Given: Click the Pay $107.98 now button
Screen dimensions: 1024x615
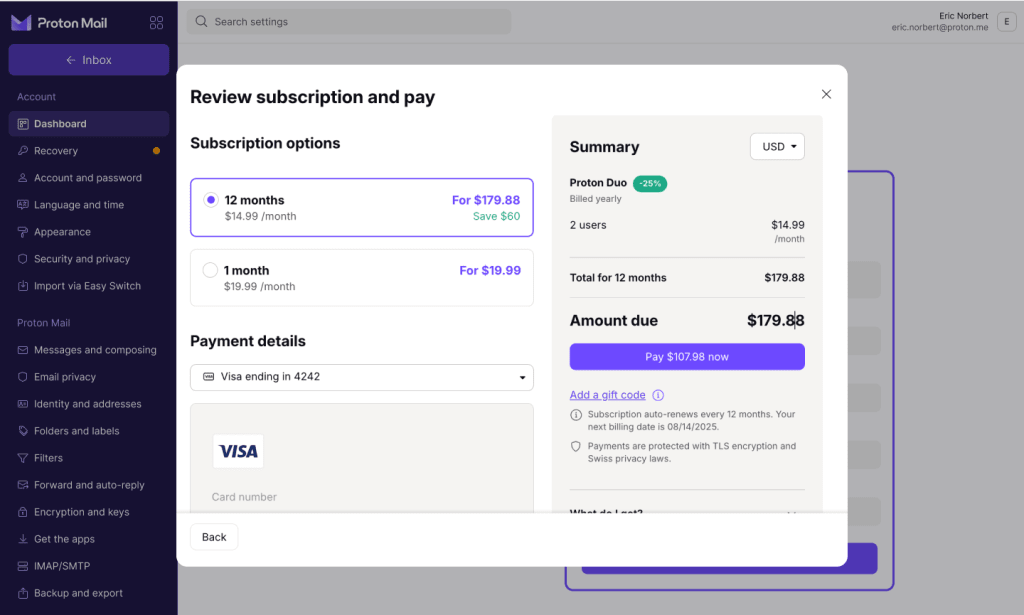Looking at the screenshot, I should pyautogui.click(x=687, y=356).
